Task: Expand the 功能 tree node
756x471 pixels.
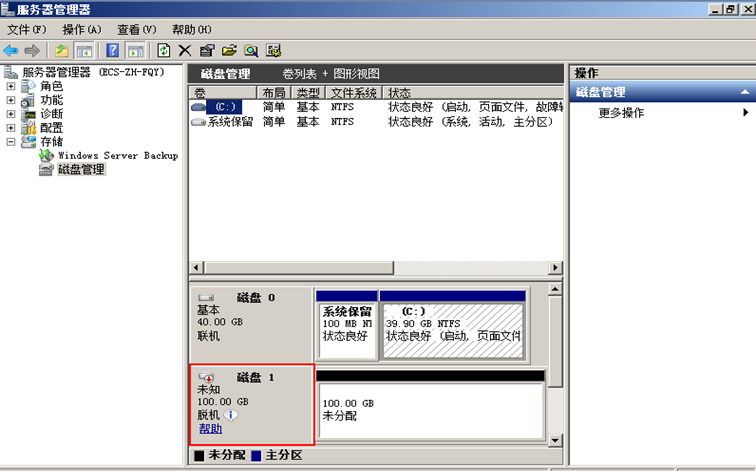Action: click(x=11, y=100)
